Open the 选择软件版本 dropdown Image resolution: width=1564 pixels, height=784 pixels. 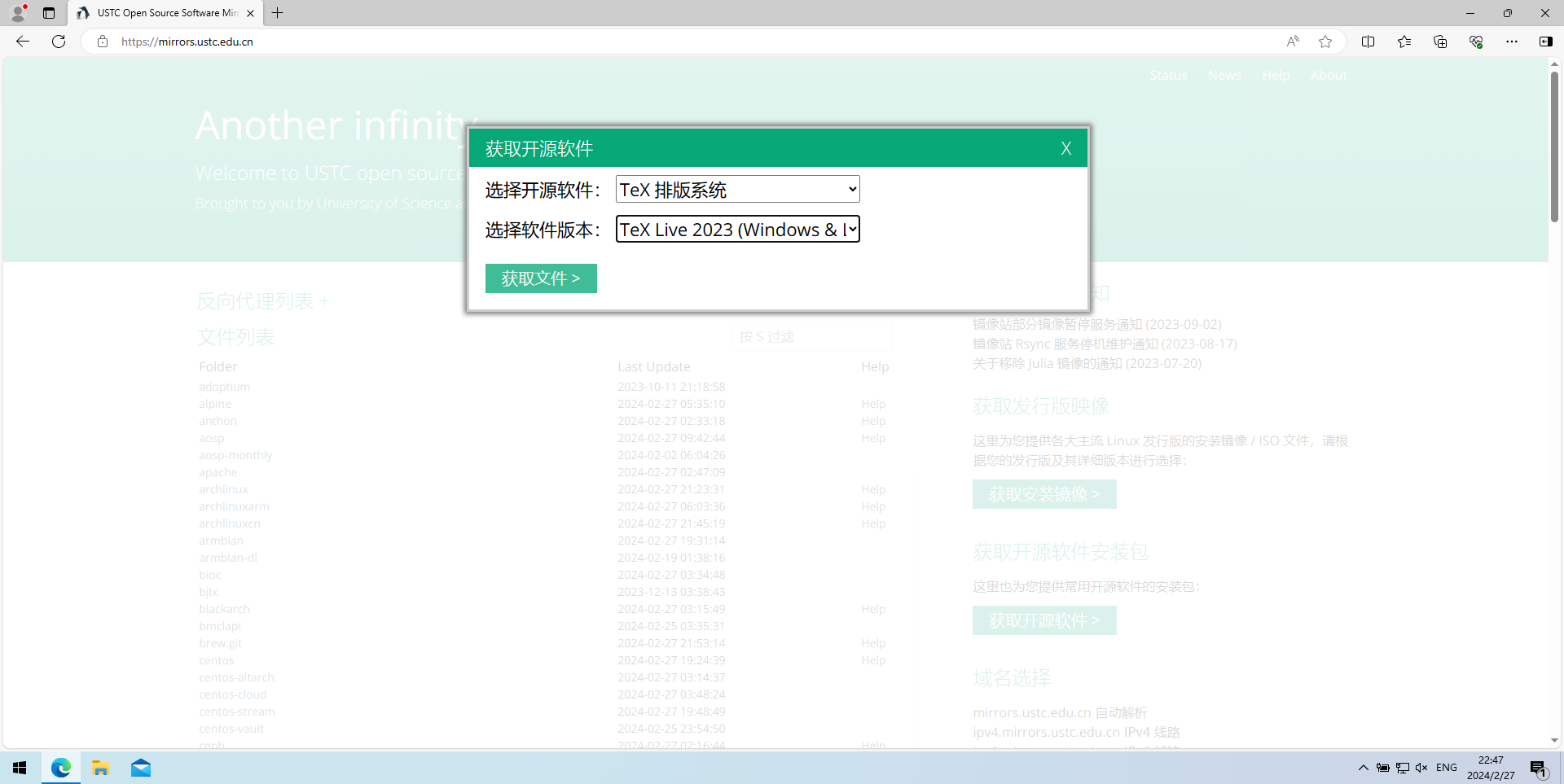(737, 229)
